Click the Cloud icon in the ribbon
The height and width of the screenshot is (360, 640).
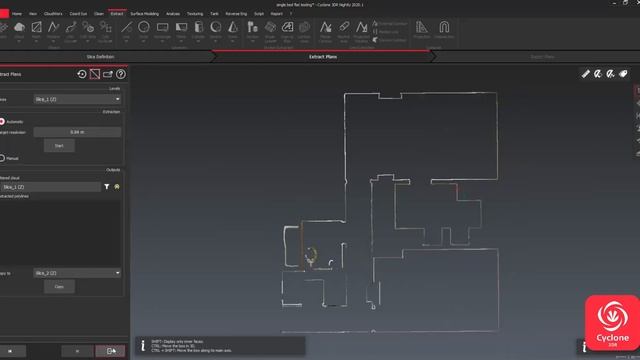pos(19,27)
